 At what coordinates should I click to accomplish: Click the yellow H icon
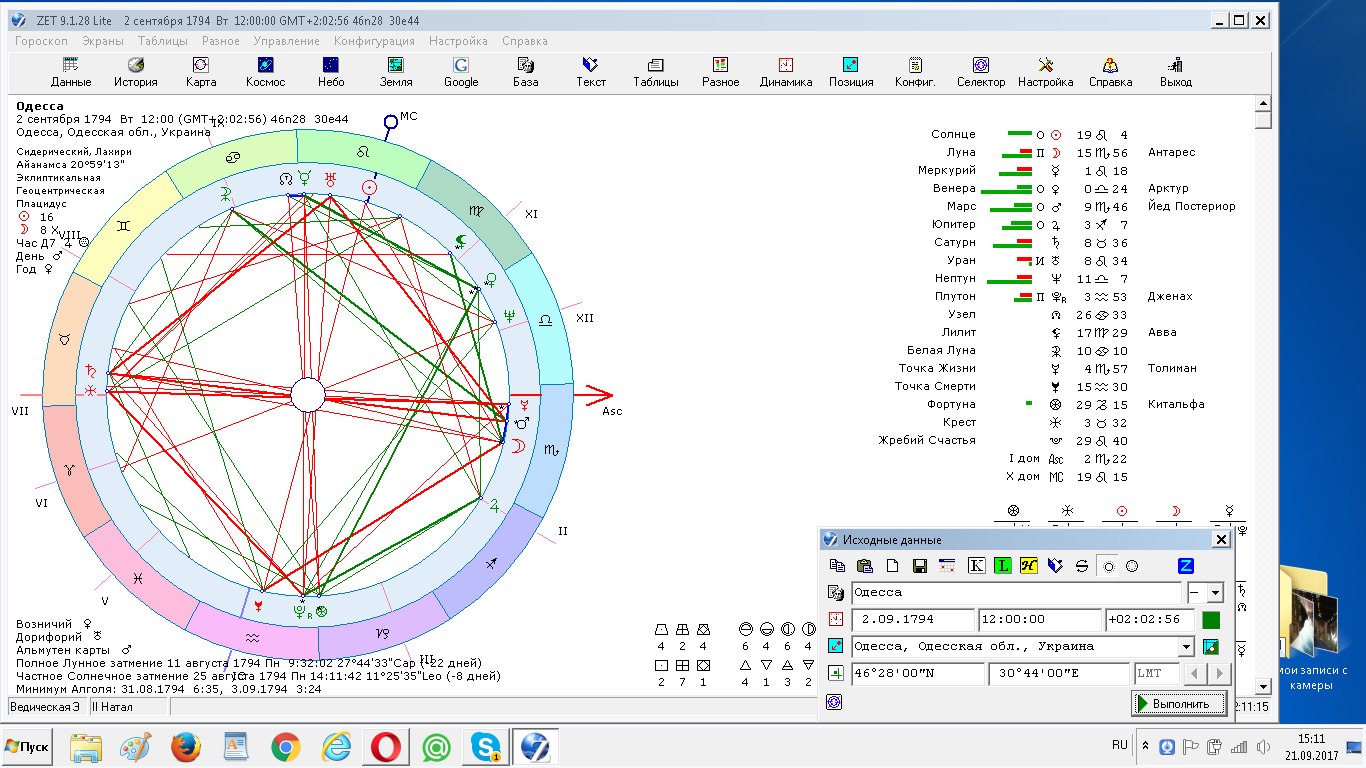click(x=1029, y=566)
